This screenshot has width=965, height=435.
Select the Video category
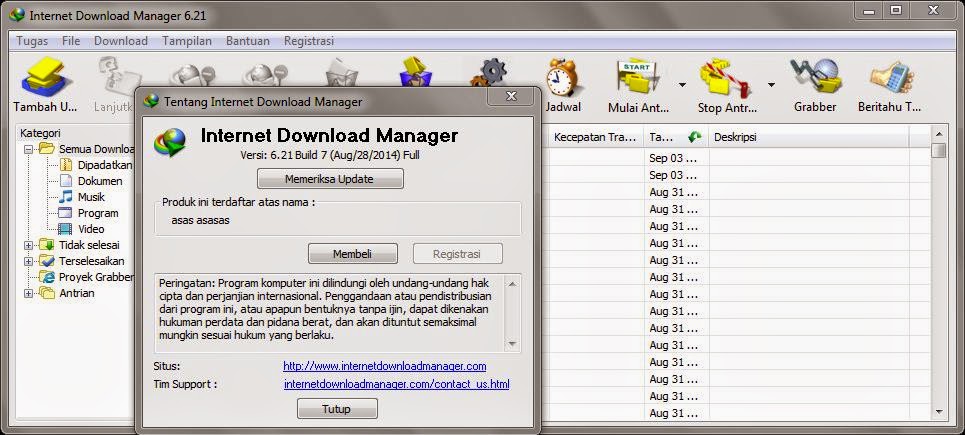tap(82, 229)
